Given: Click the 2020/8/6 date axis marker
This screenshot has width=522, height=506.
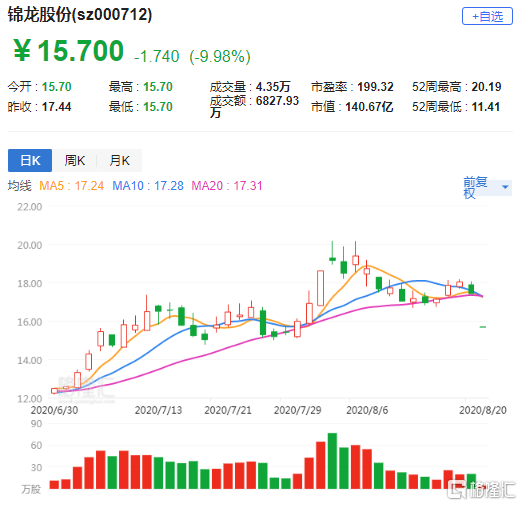Looking at the screenshot, I should 367,410.
